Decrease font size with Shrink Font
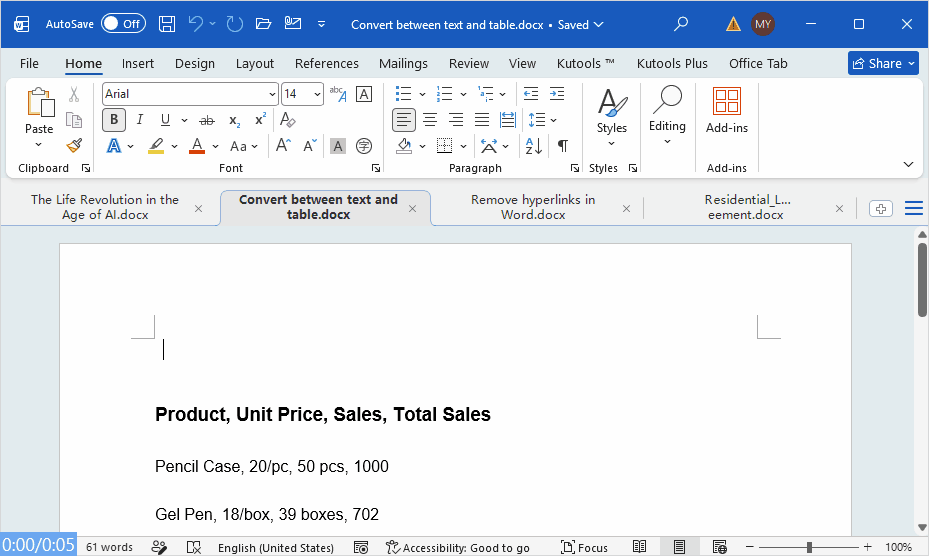 tap(310, 146)
